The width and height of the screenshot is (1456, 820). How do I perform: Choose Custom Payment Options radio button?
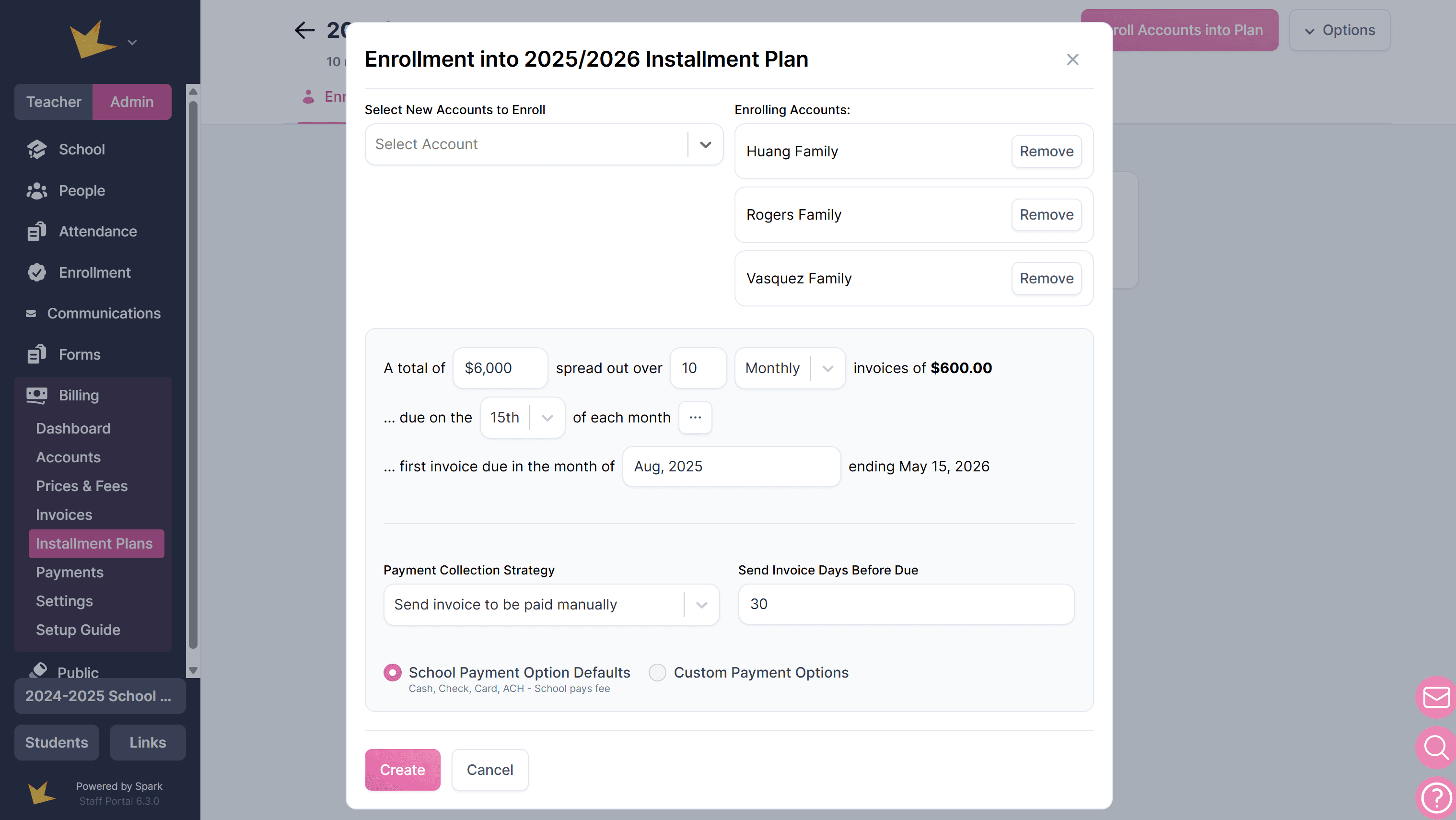[657, 672]
